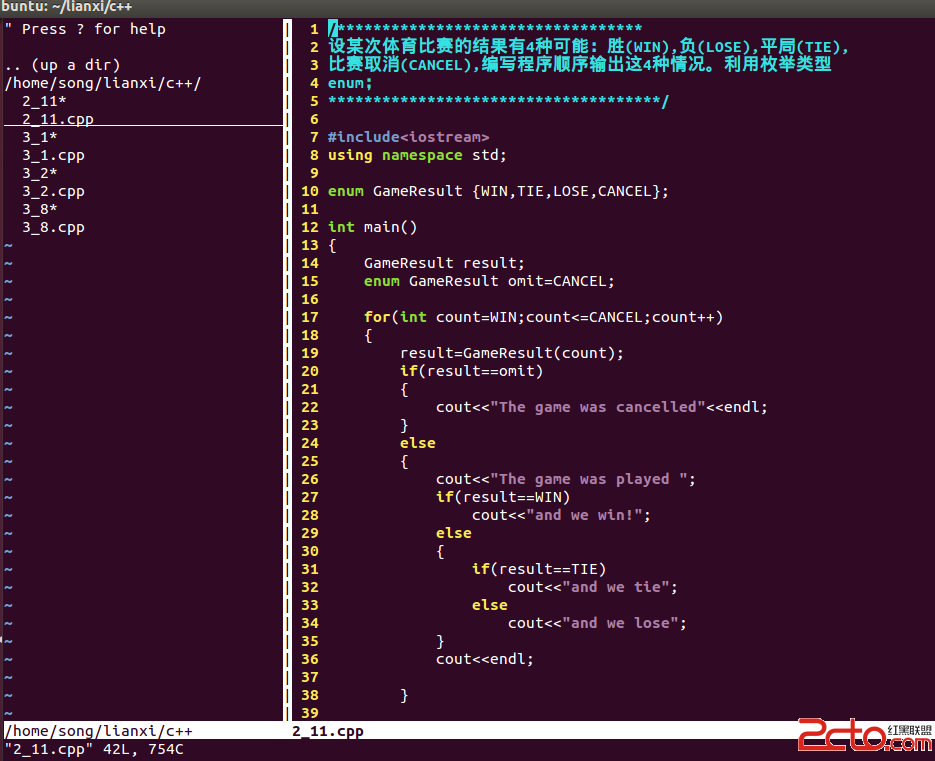Click the 'and we lose' cout line

[x=597, y=623]
